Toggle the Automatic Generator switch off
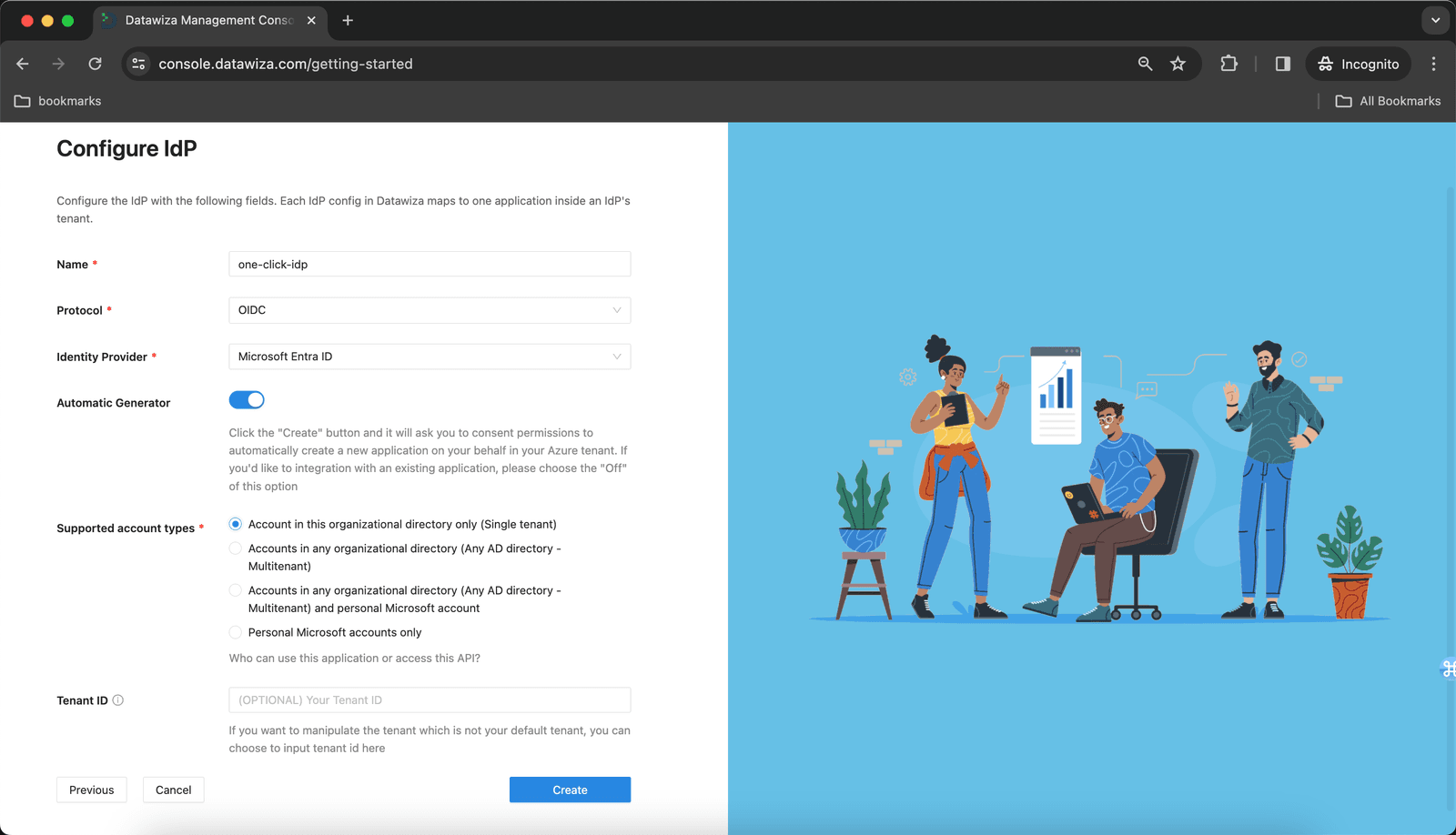The height and width of the screenshot is (835, 1456). pyautogui.click(x=247, y=400)
